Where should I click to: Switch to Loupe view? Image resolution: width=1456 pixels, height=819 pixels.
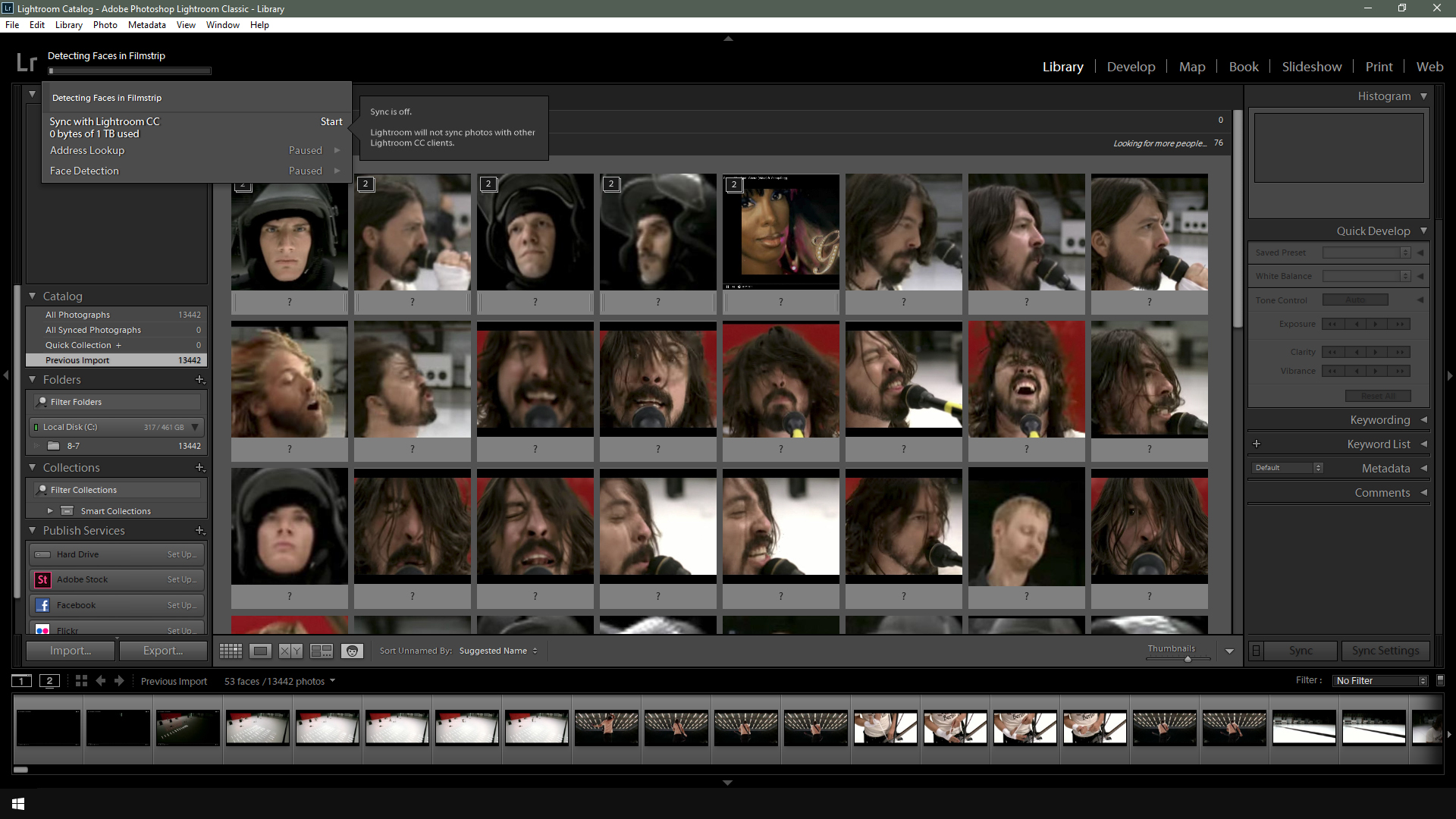260,651
